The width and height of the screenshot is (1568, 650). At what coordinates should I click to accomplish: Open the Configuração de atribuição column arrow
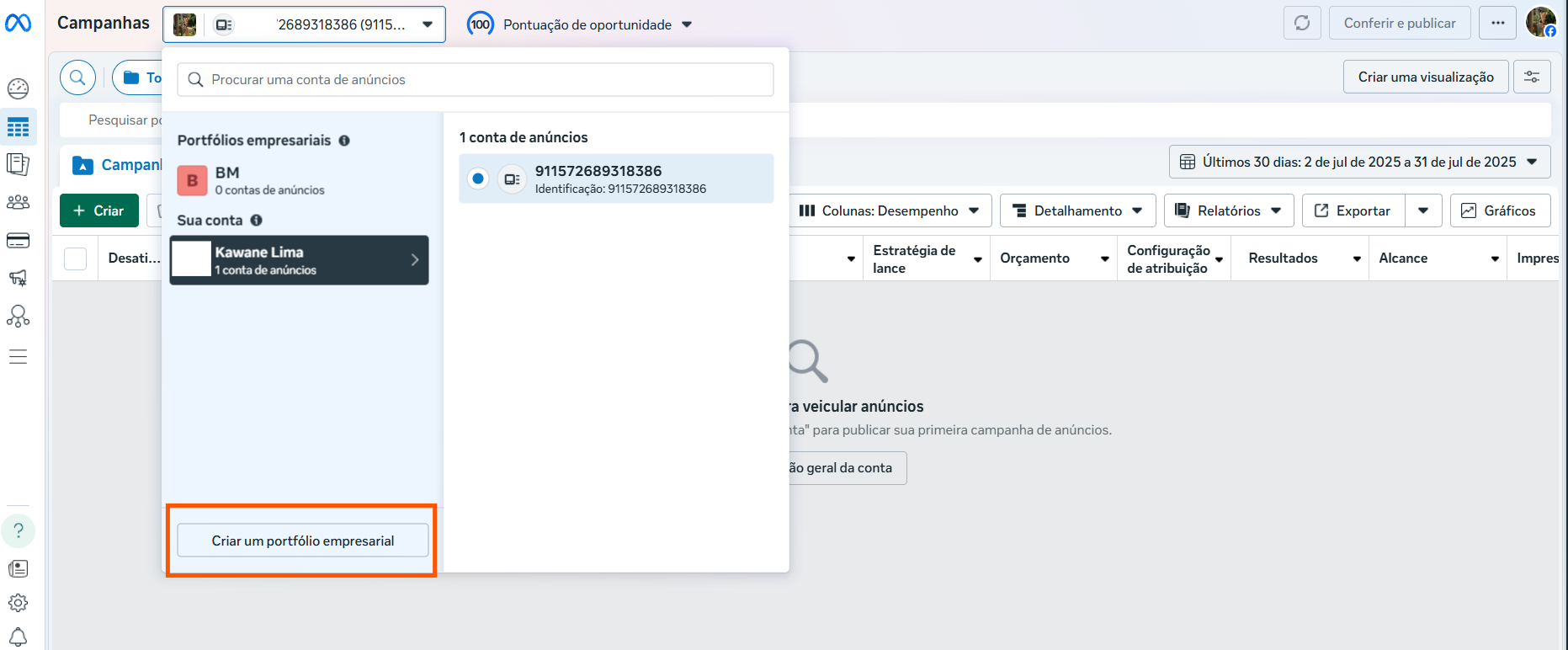point(1220,259)
